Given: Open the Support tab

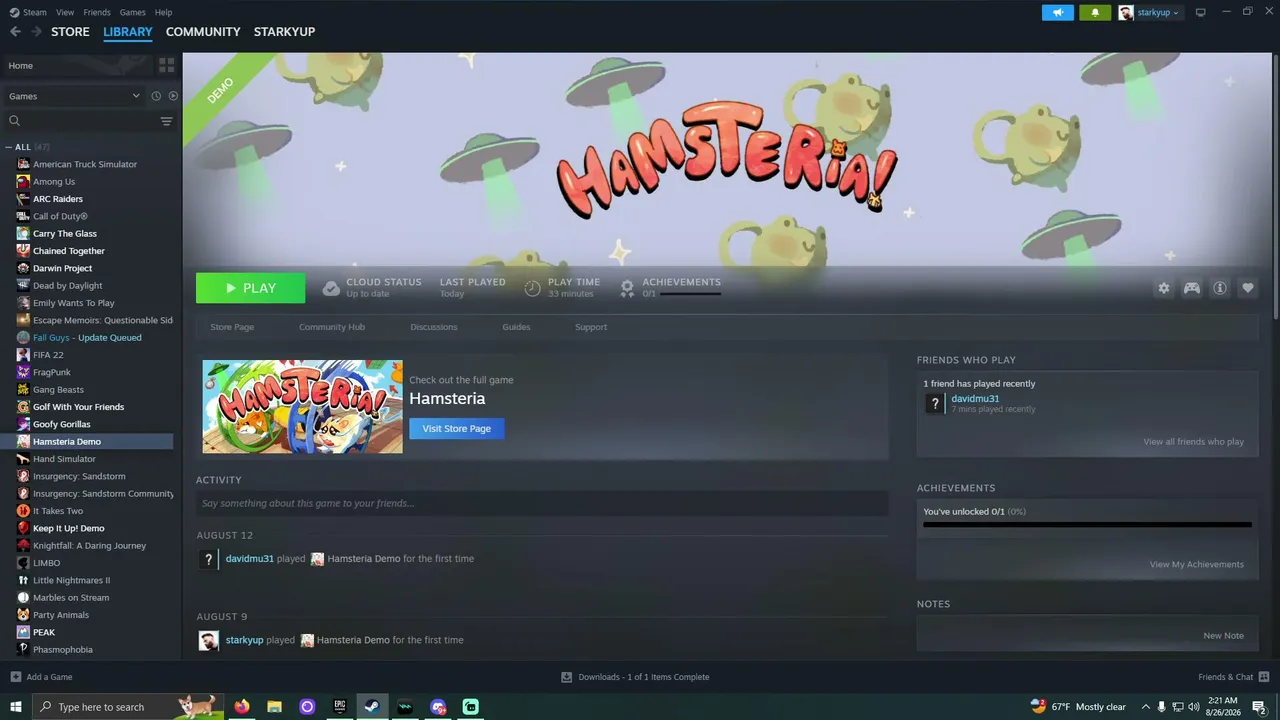Looking at the screenshot, I should click(x=591, y=327).
